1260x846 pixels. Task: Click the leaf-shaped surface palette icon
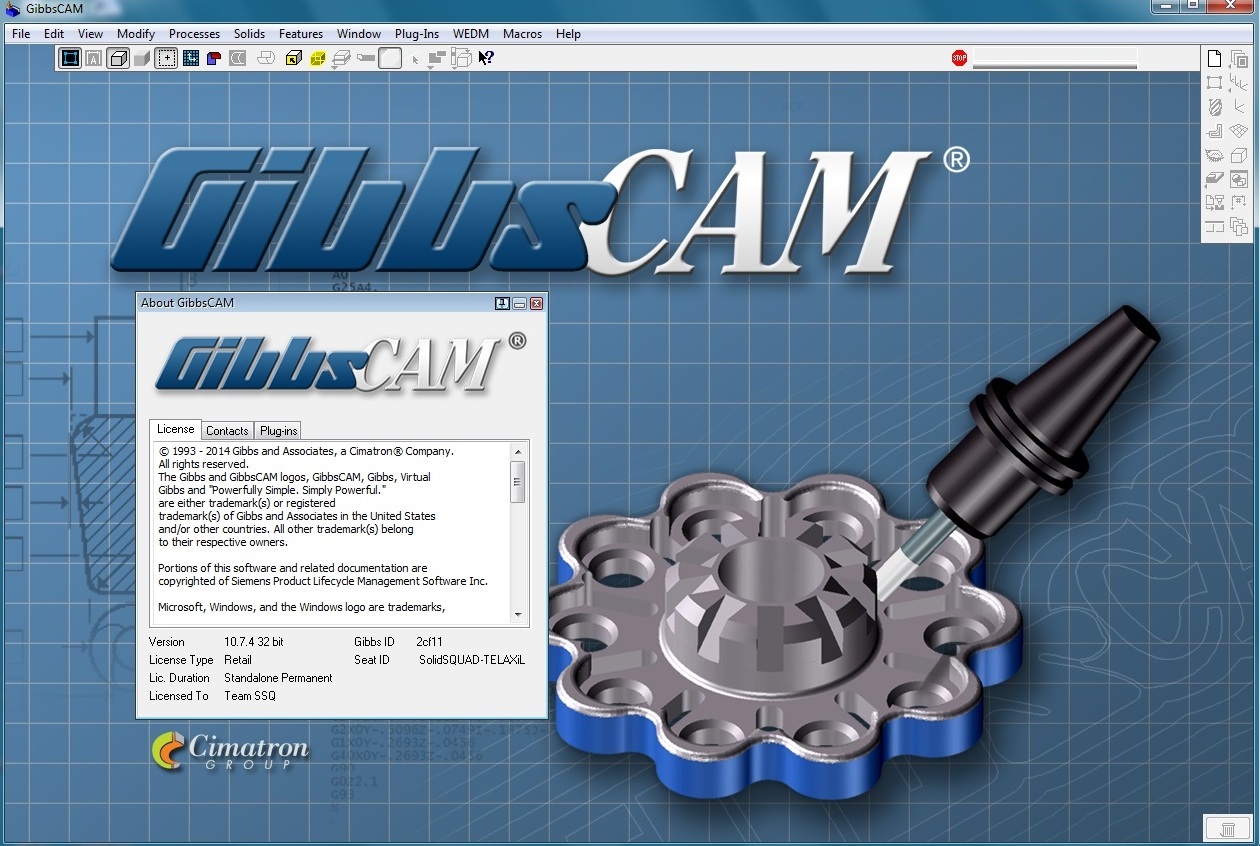pos(1214,155)
